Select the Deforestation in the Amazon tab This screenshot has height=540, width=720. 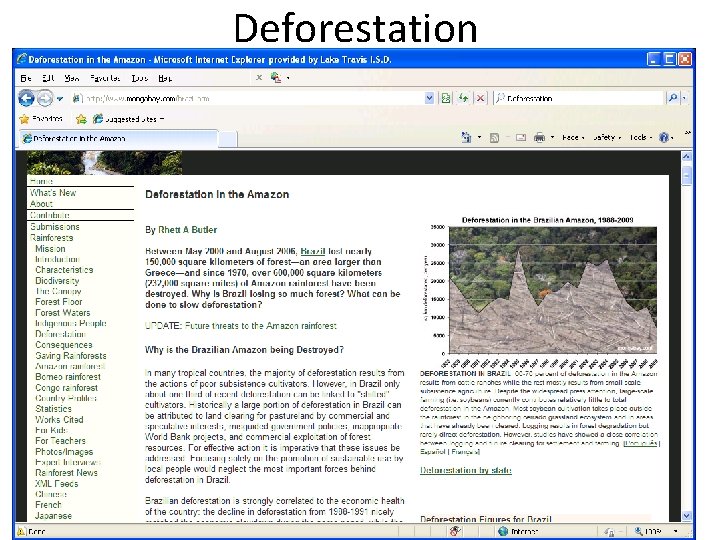[118, 138]
